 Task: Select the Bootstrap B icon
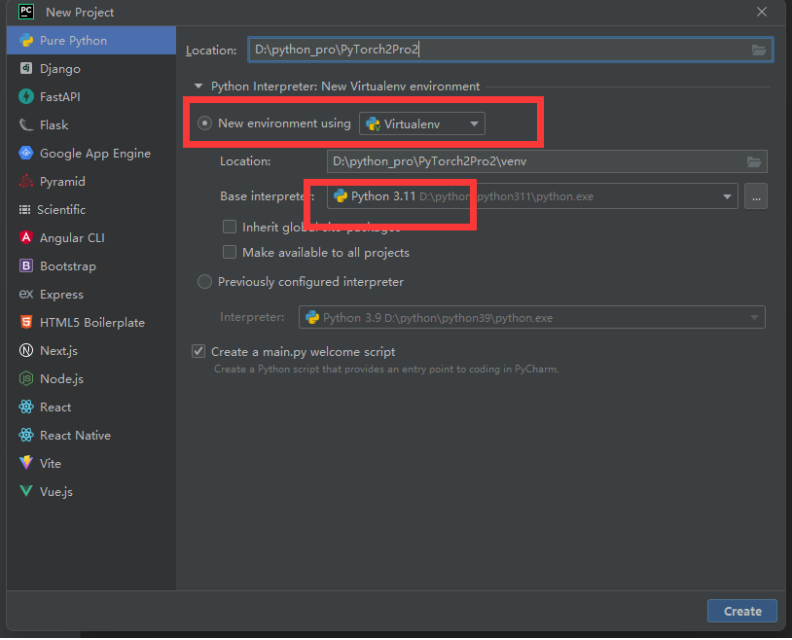[x=26, y=266]
